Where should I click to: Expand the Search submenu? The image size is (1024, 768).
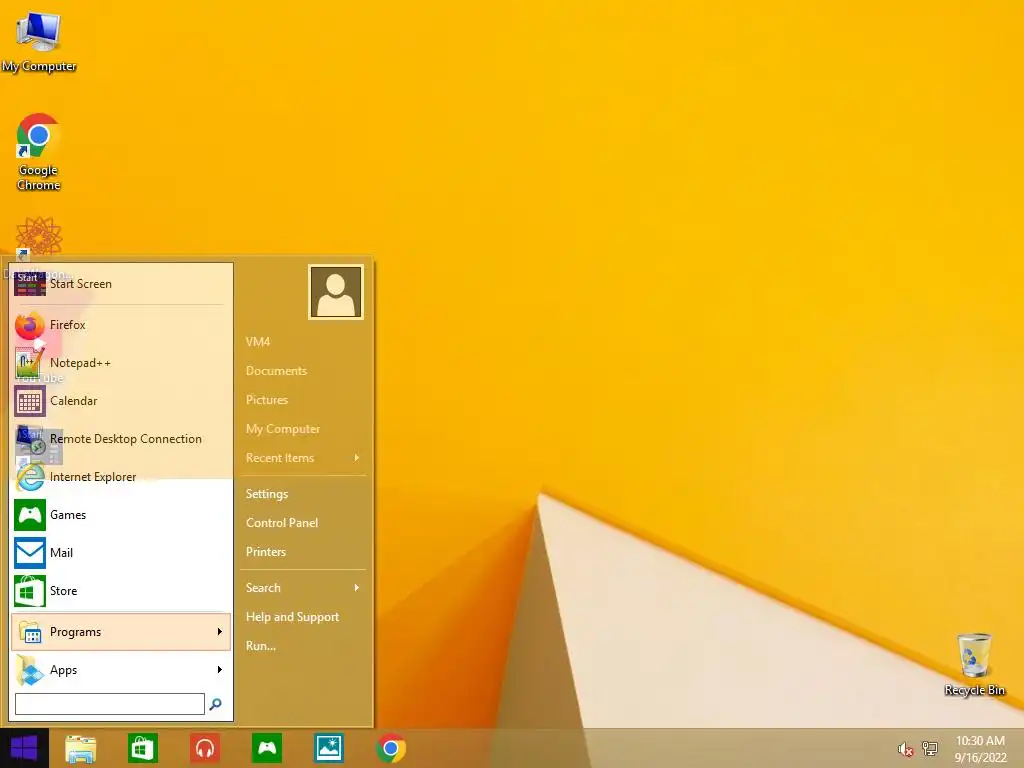tap(302, 588)
